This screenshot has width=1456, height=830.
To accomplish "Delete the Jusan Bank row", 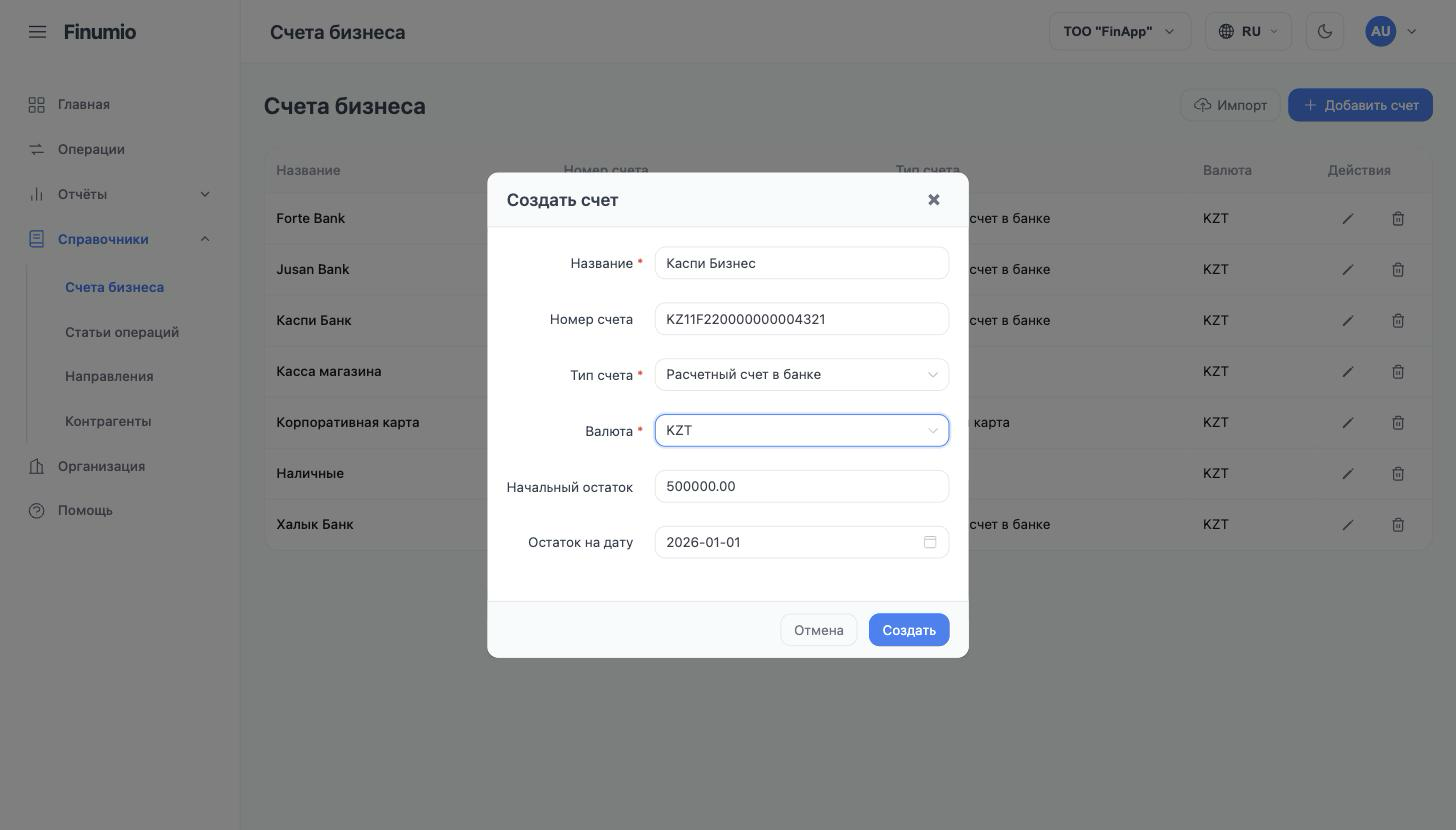I will 1398,270.
